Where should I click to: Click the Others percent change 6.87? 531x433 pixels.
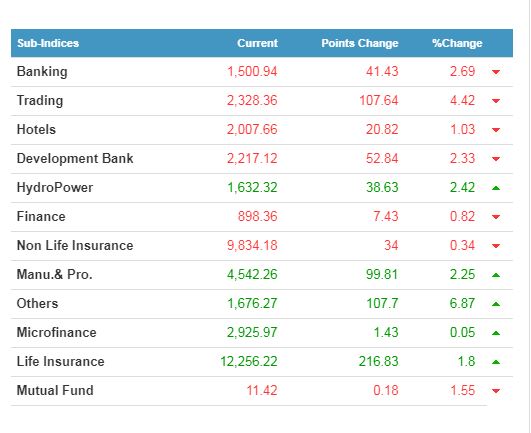point(462,303)
